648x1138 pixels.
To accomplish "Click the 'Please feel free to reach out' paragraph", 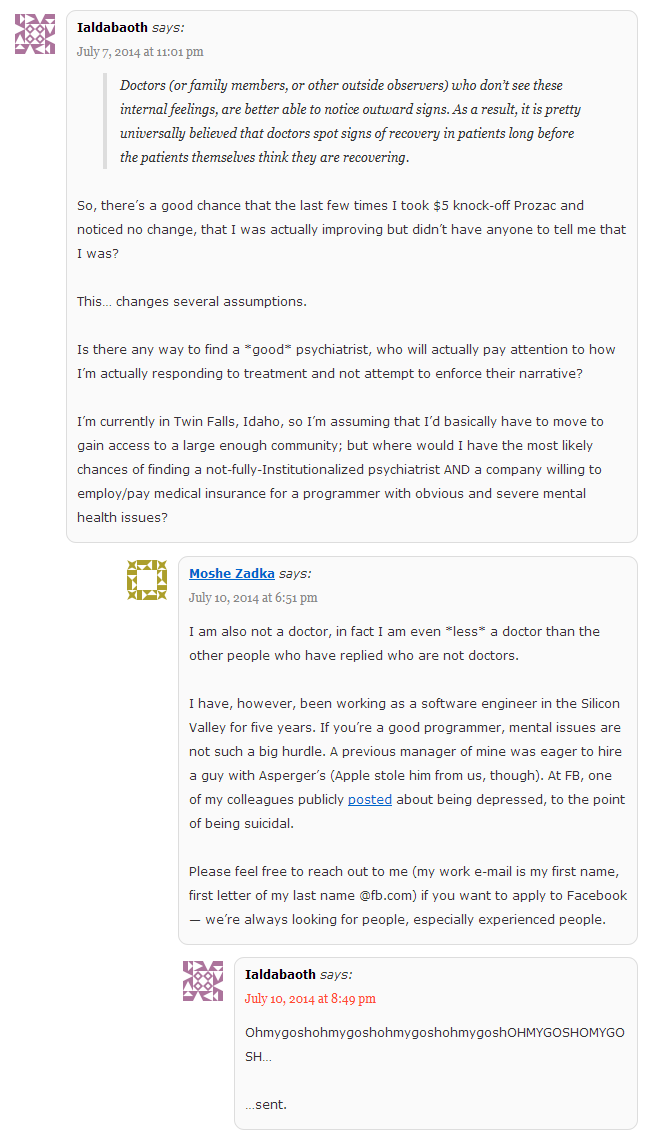I will [408, 895].
